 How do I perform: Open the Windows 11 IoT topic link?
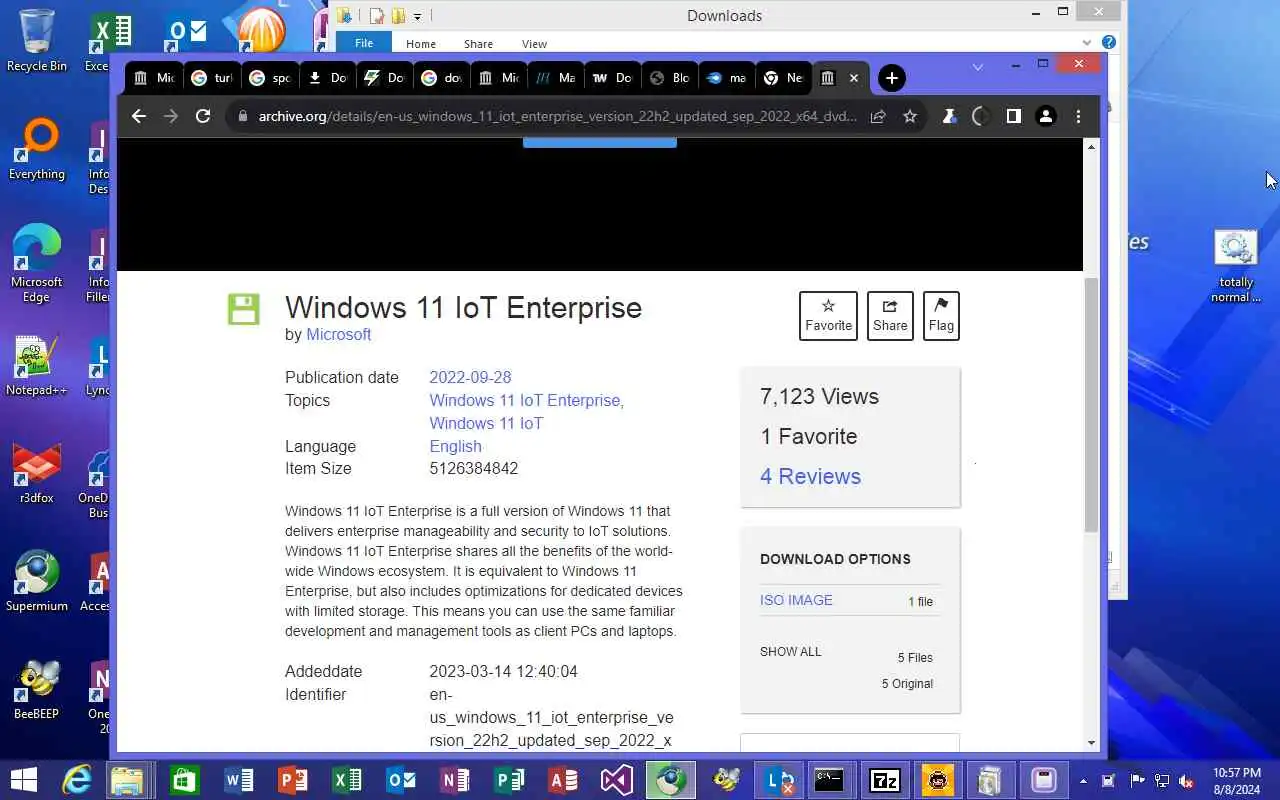486,423
